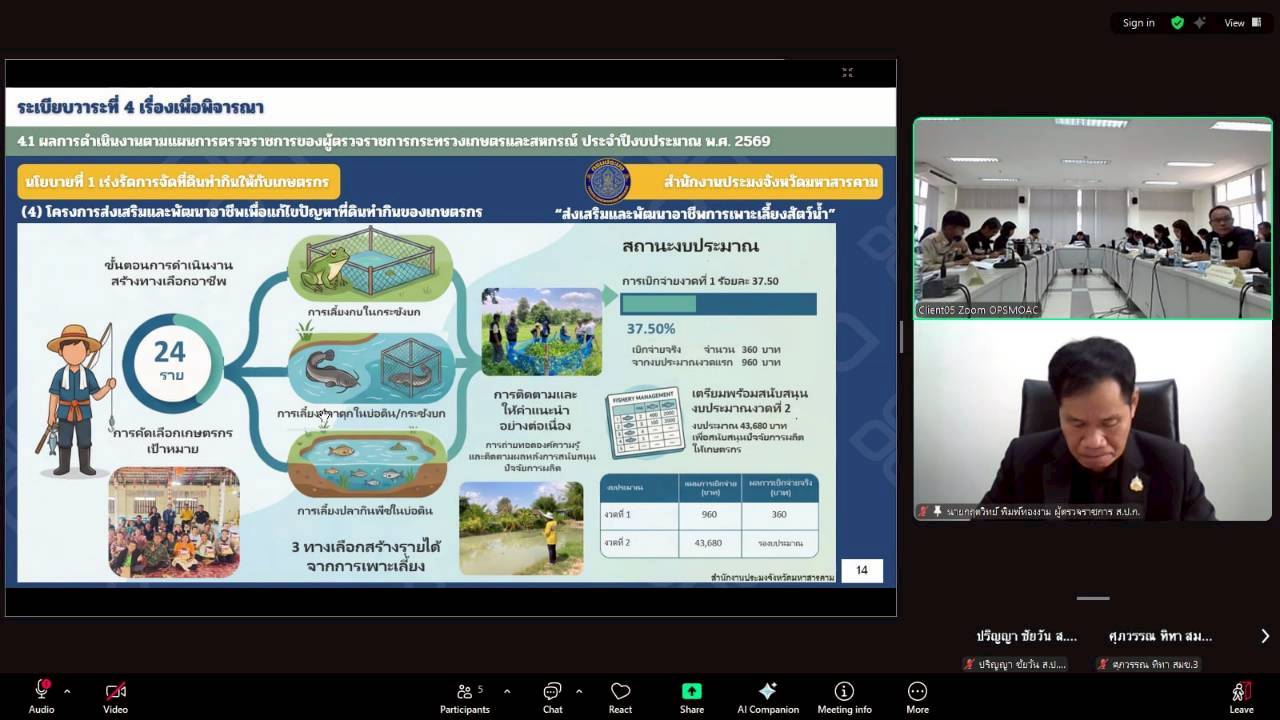Viewport: 1280px width, 720px height.
Task: Open video settings via the Video chevron
Action: pos(140,689)
